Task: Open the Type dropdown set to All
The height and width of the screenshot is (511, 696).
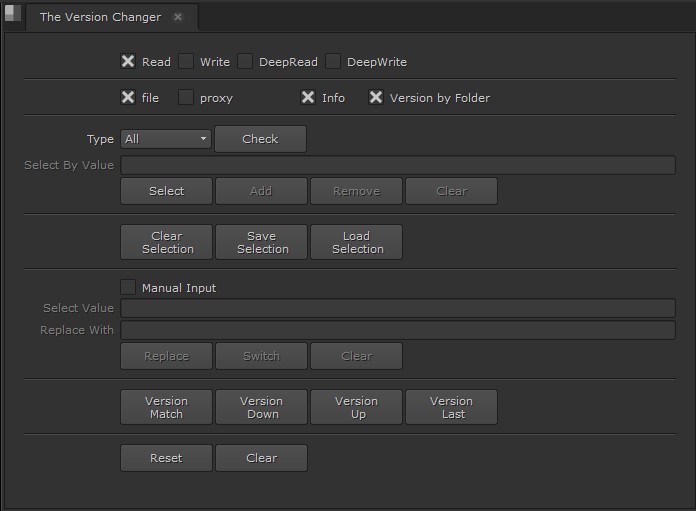Action: click(x=165, y=139)
